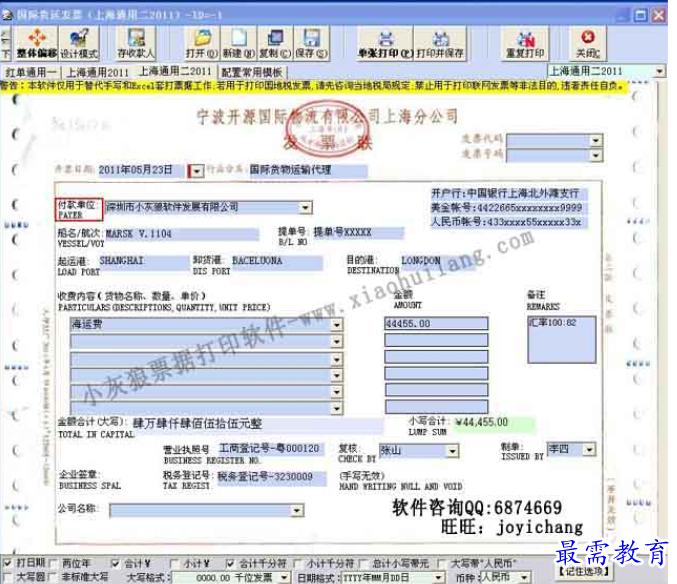Click the 【记住选项】 remember options button

[x=584, y=572]
